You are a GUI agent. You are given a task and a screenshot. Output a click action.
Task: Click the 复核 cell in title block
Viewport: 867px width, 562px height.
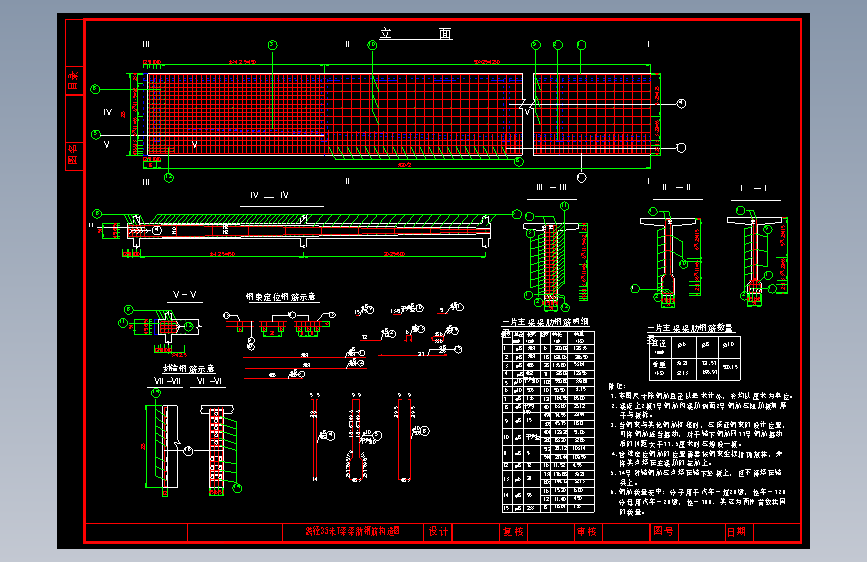[513, 532]
